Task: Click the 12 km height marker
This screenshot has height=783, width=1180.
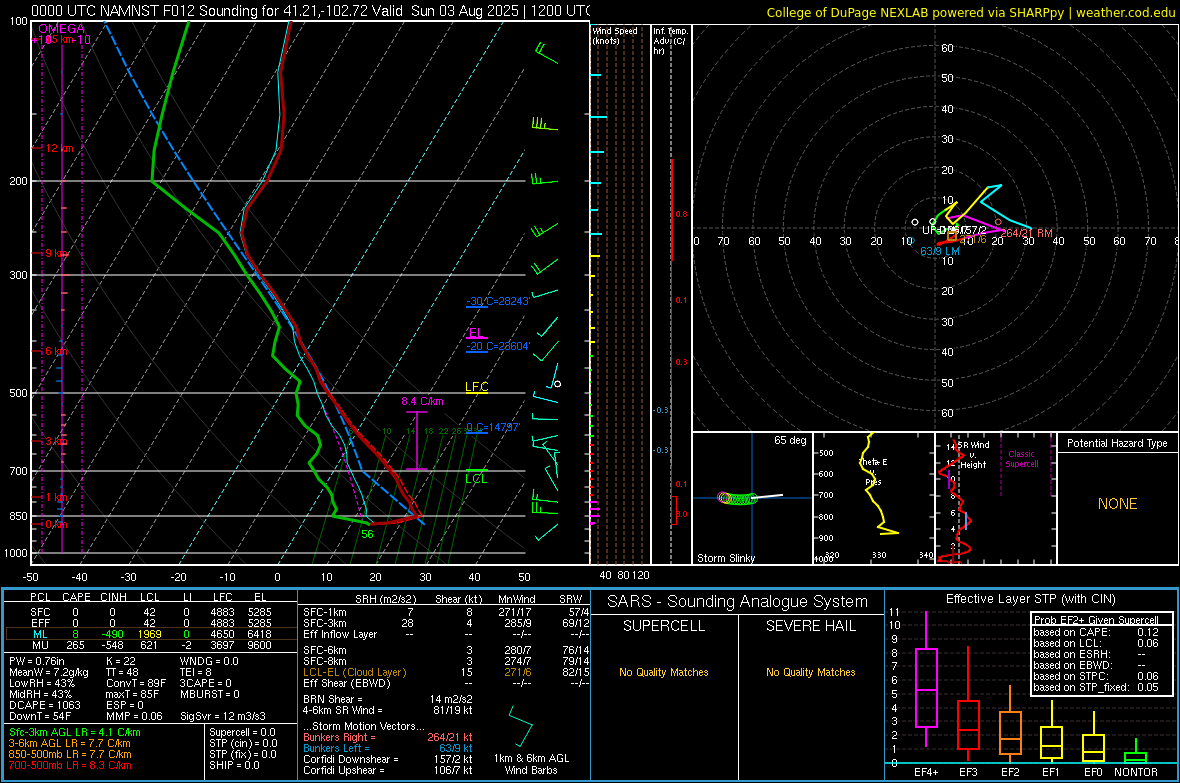Action: [x=59, y=148]
